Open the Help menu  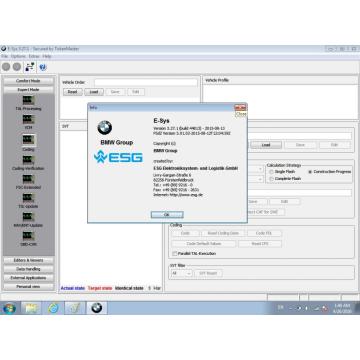47,56
